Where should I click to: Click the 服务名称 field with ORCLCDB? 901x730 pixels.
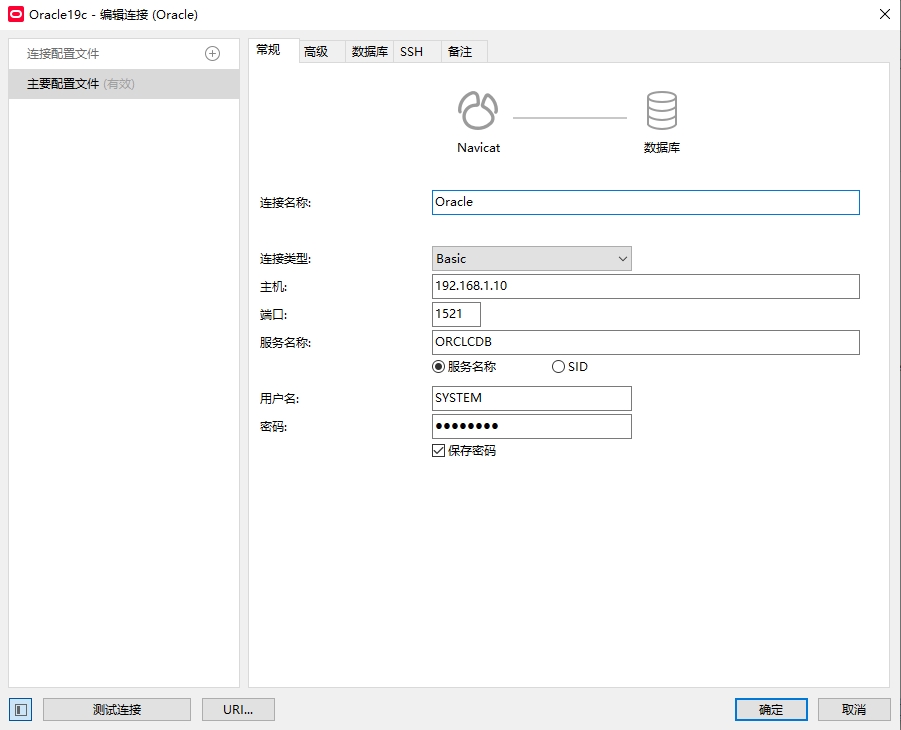pyautogui.click(x=646, y=343)
